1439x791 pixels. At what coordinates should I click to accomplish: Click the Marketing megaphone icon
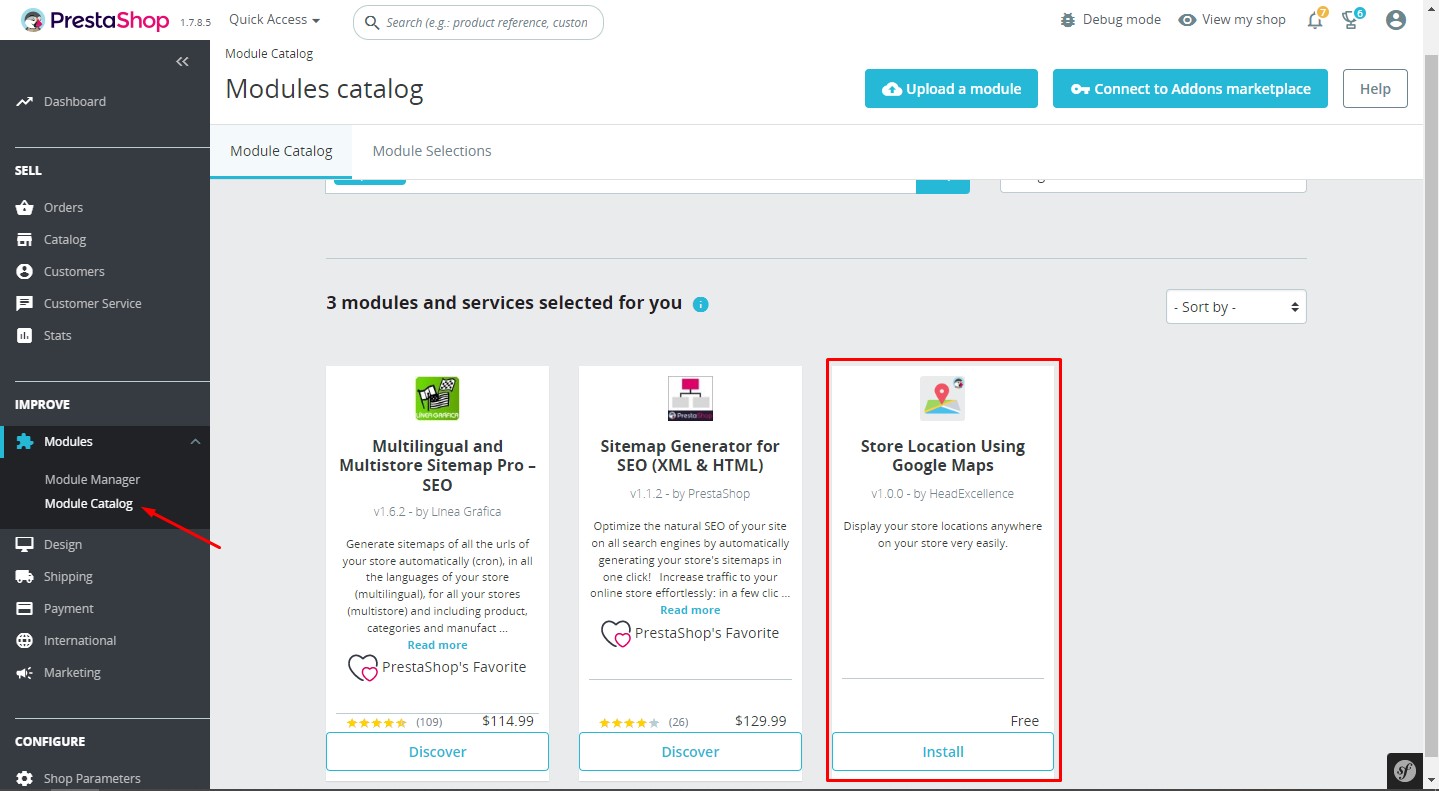[25, 672]
